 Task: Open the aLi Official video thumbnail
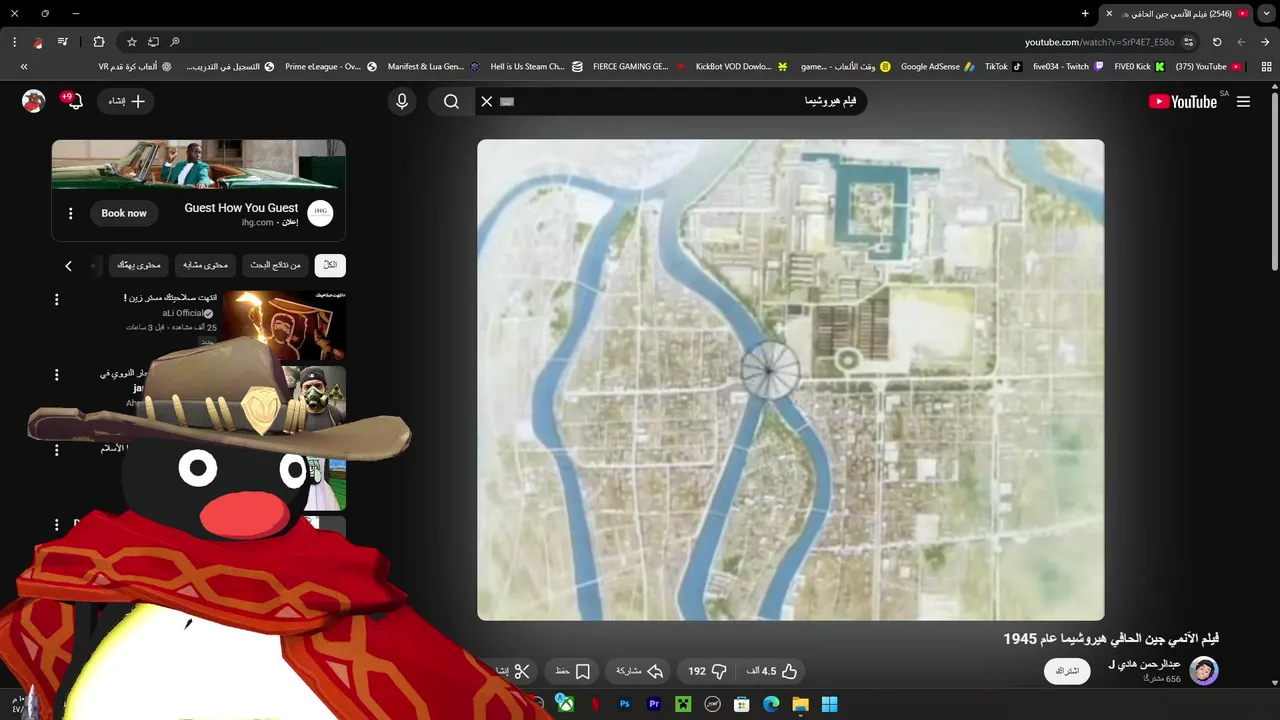(284, 325)
